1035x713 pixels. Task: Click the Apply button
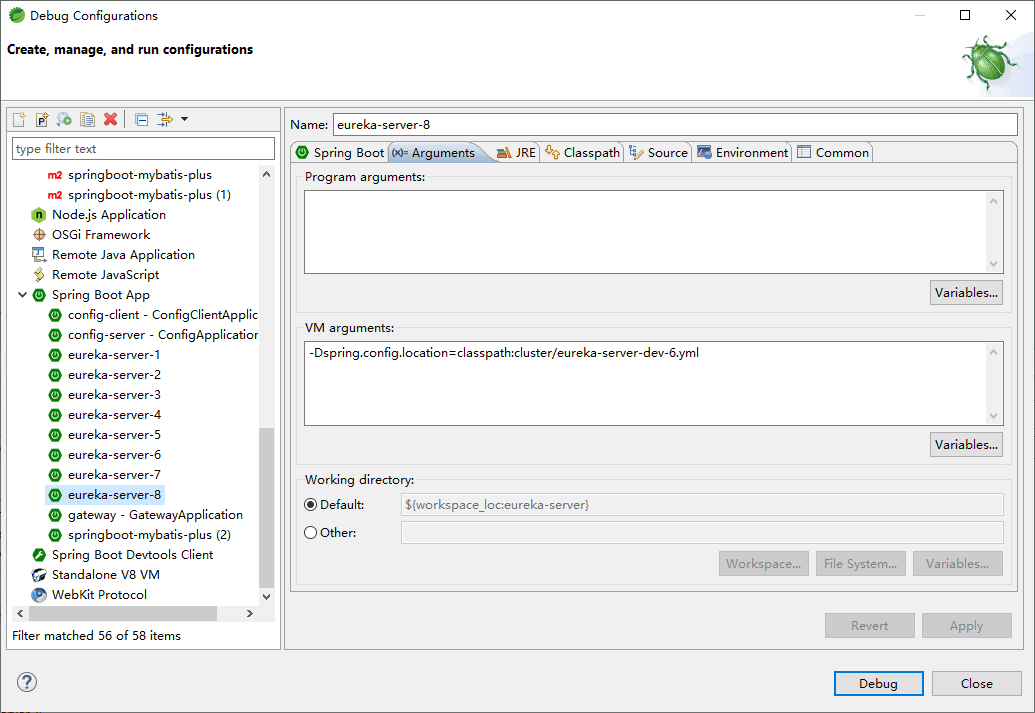966,625
